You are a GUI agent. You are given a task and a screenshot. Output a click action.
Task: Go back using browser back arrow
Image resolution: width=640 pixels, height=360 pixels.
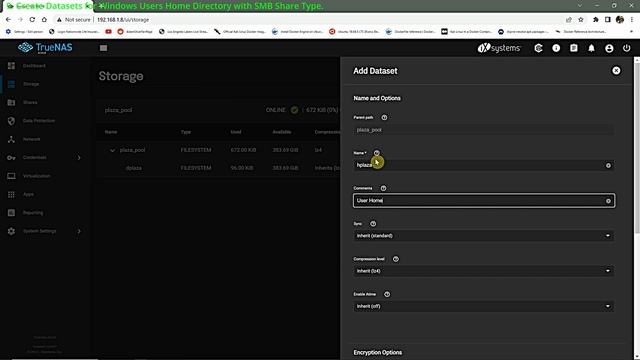coord(8,20)
